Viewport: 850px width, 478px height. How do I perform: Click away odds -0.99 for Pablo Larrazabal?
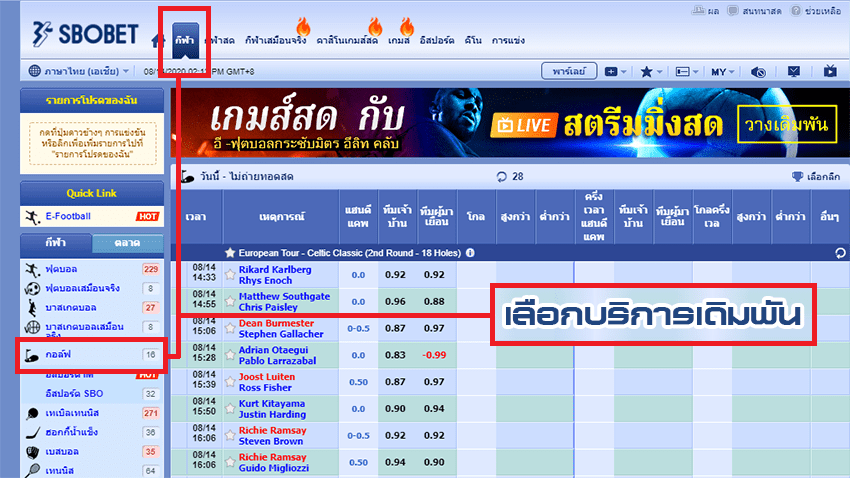coord(434,355)
